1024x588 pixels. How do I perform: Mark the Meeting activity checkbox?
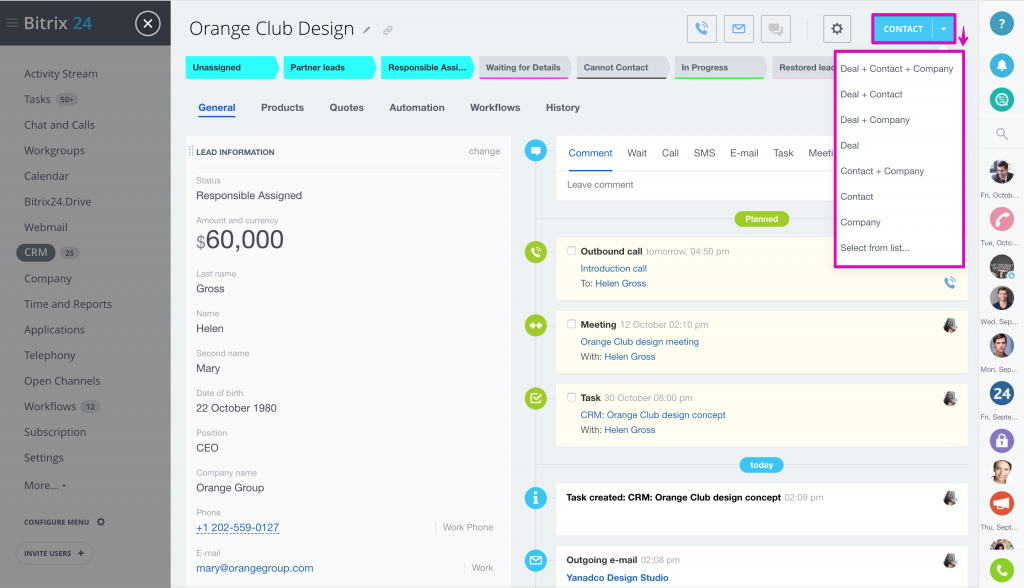pyautogui.click(x=571, y=324)
